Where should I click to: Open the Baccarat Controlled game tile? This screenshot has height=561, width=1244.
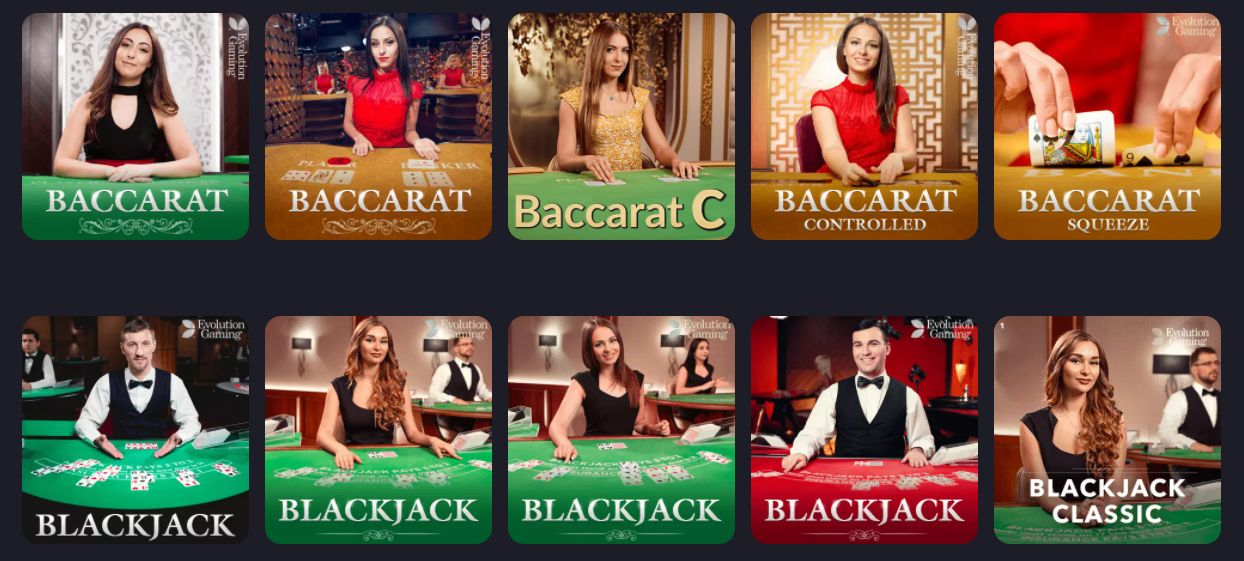pyautogui.click(x=864, y=126)
